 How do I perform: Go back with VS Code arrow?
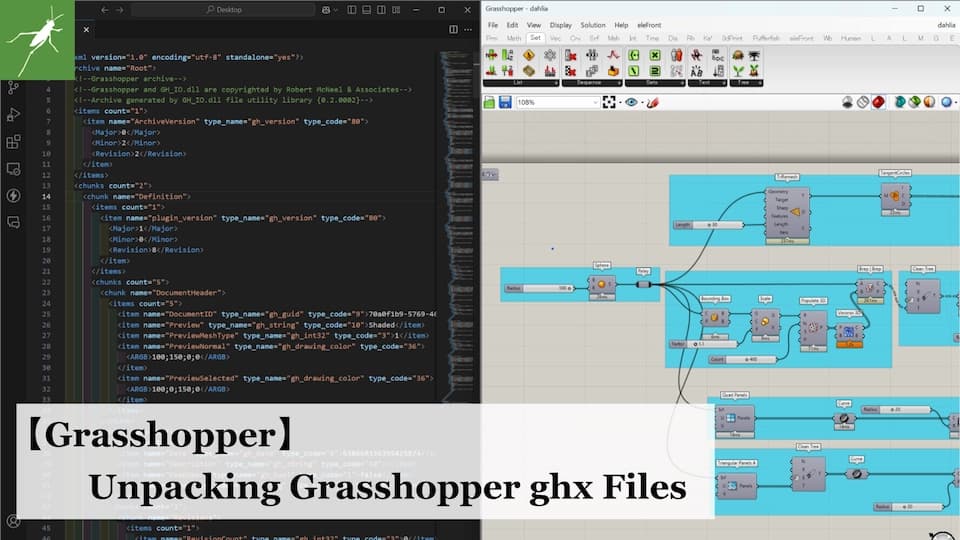(105, 10)
